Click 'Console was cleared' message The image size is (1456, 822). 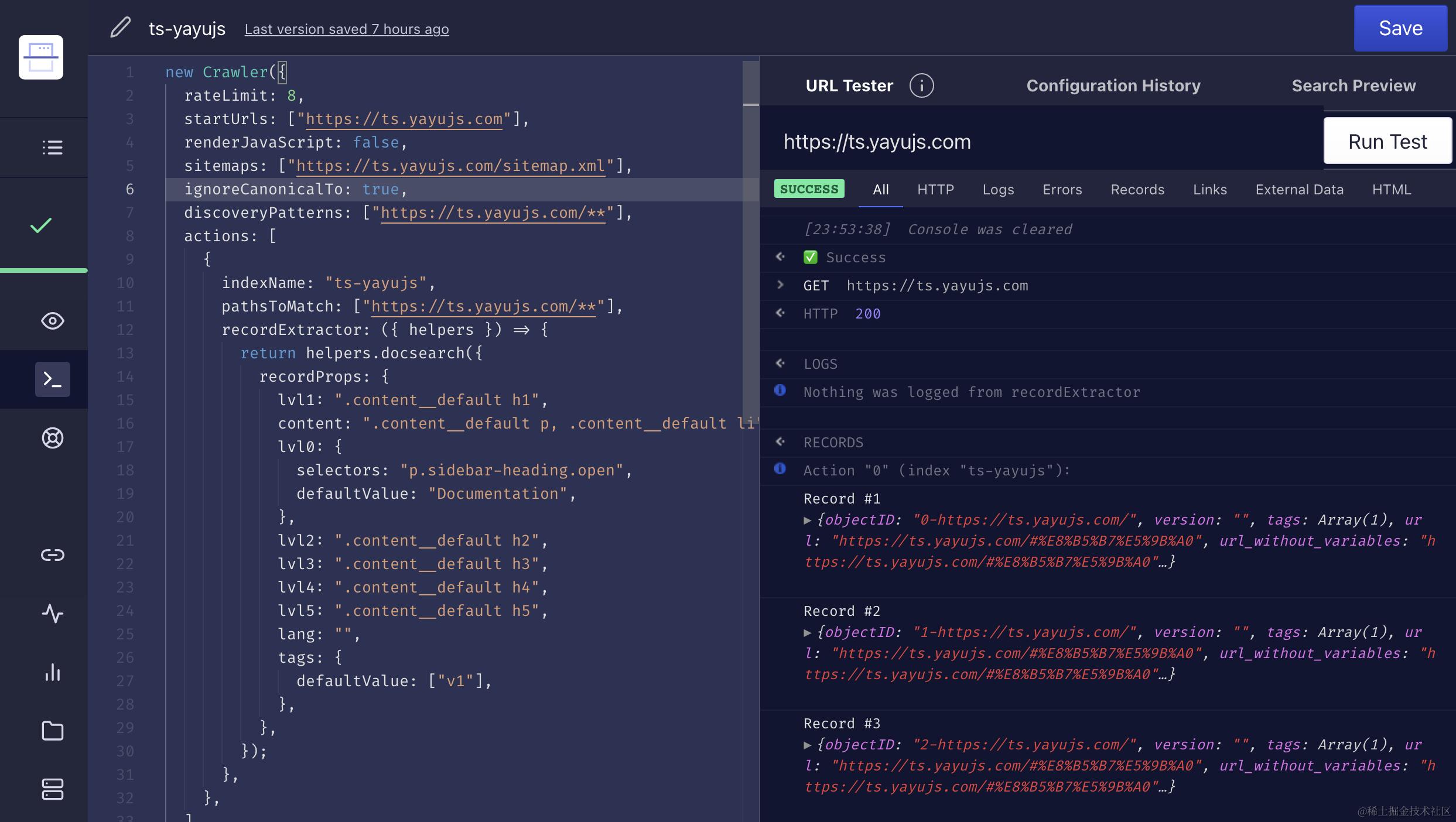pos(990,229)
